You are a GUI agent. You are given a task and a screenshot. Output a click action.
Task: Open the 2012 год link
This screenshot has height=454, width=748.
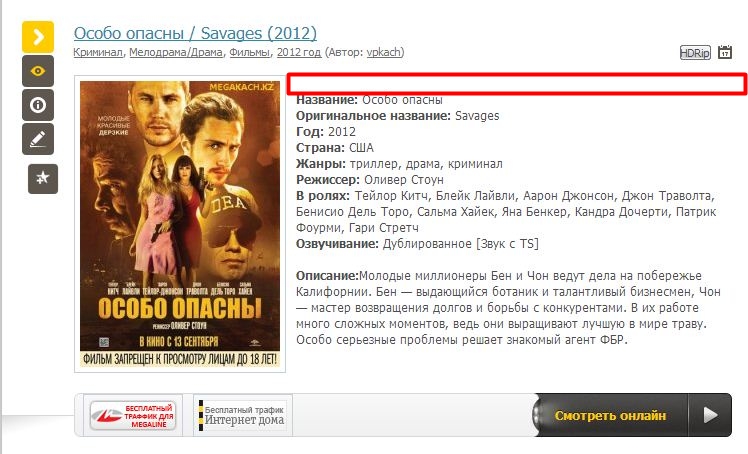pyautogui.click(x=299, y=52)
